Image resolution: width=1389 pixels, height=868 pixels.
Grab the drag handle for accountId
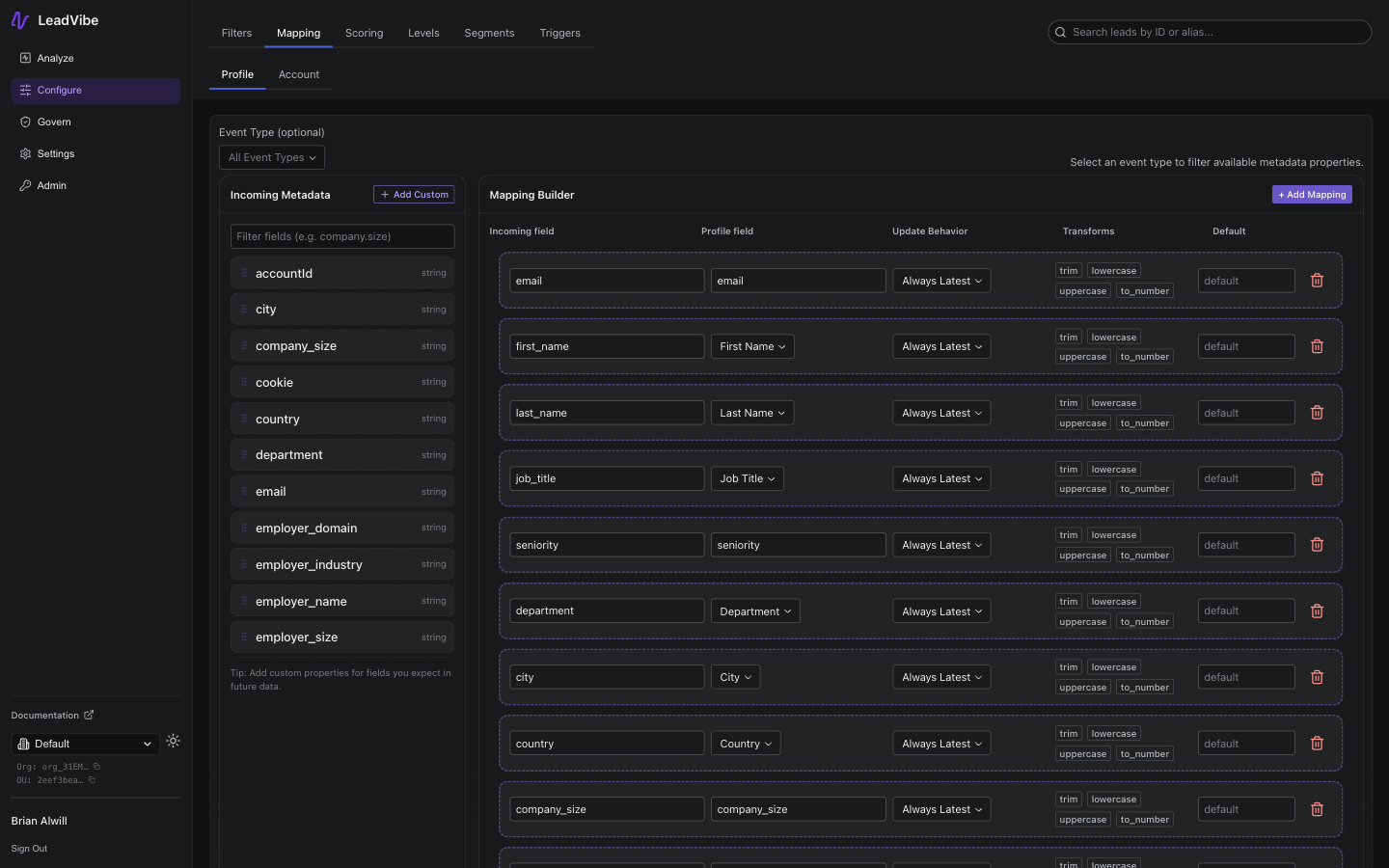[x=244, y=274]
